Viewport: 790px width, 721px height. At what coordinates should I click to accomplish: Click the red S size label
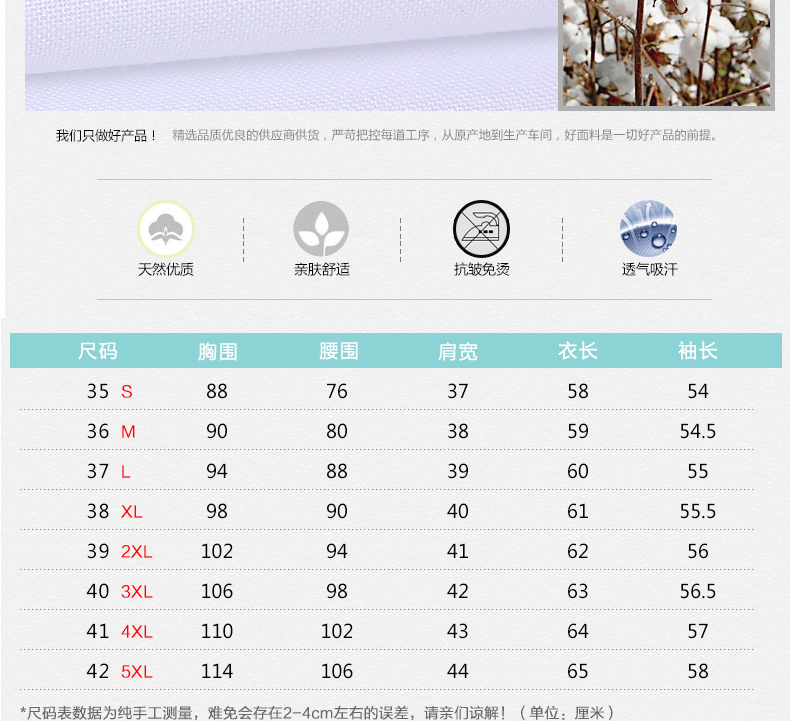coord(126,391)
